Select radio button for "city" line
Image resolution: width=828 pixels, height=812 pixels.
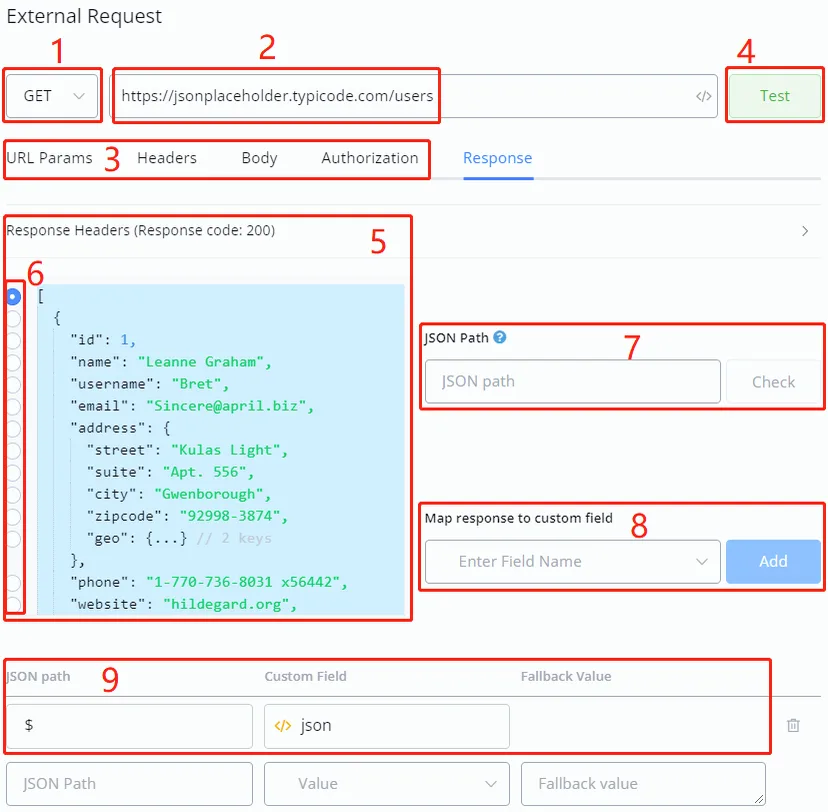click(13, 495)
